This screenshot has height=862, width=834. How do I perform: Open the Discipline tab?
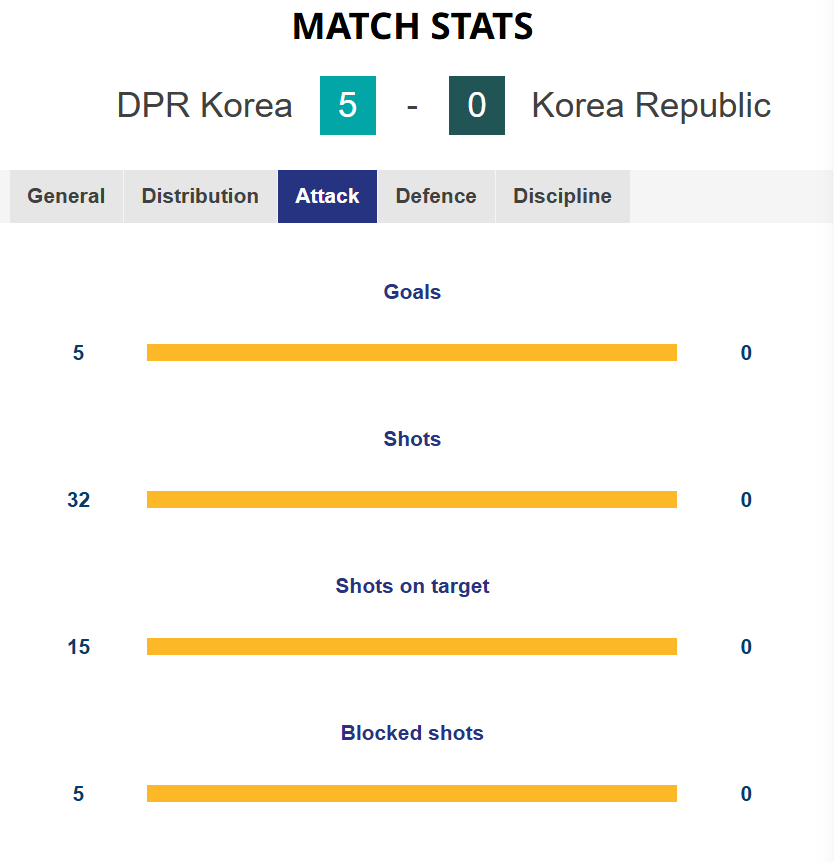tap(562, 196)
